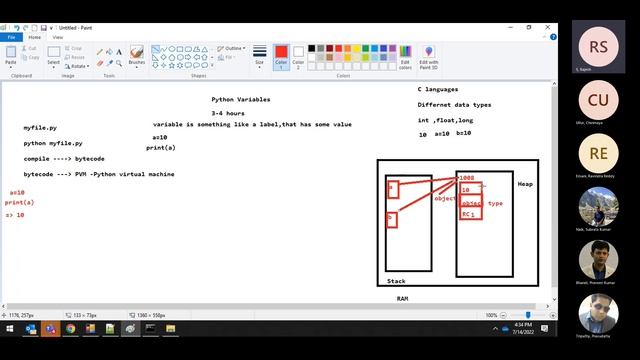Select the Eraser tool
The image size is (640, 360).
click(100, 63)
